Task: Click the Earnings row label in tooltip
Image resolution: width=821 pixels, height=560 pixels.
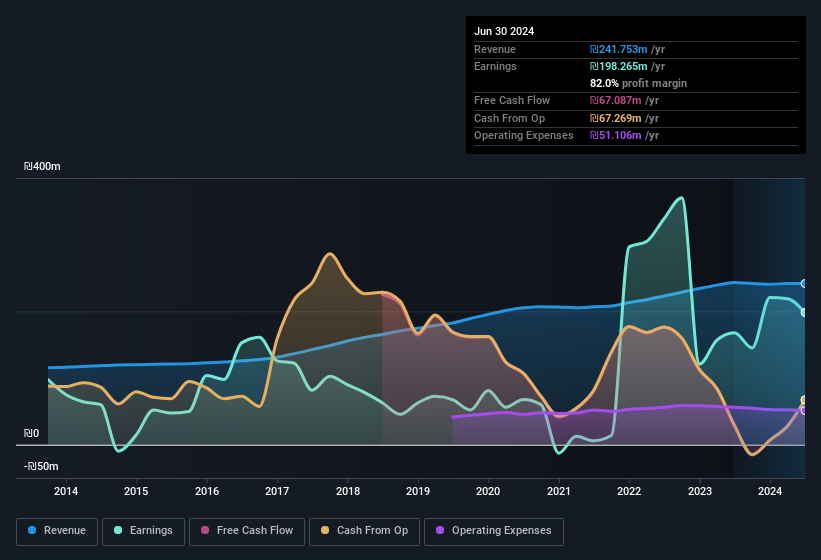Action: (x=495, y=66)
